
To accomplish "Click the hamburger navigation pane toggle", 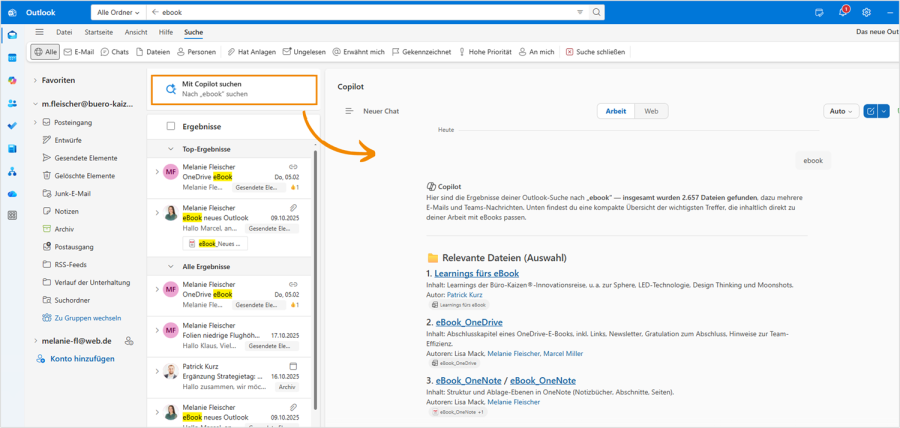I will tap(39, 32).
